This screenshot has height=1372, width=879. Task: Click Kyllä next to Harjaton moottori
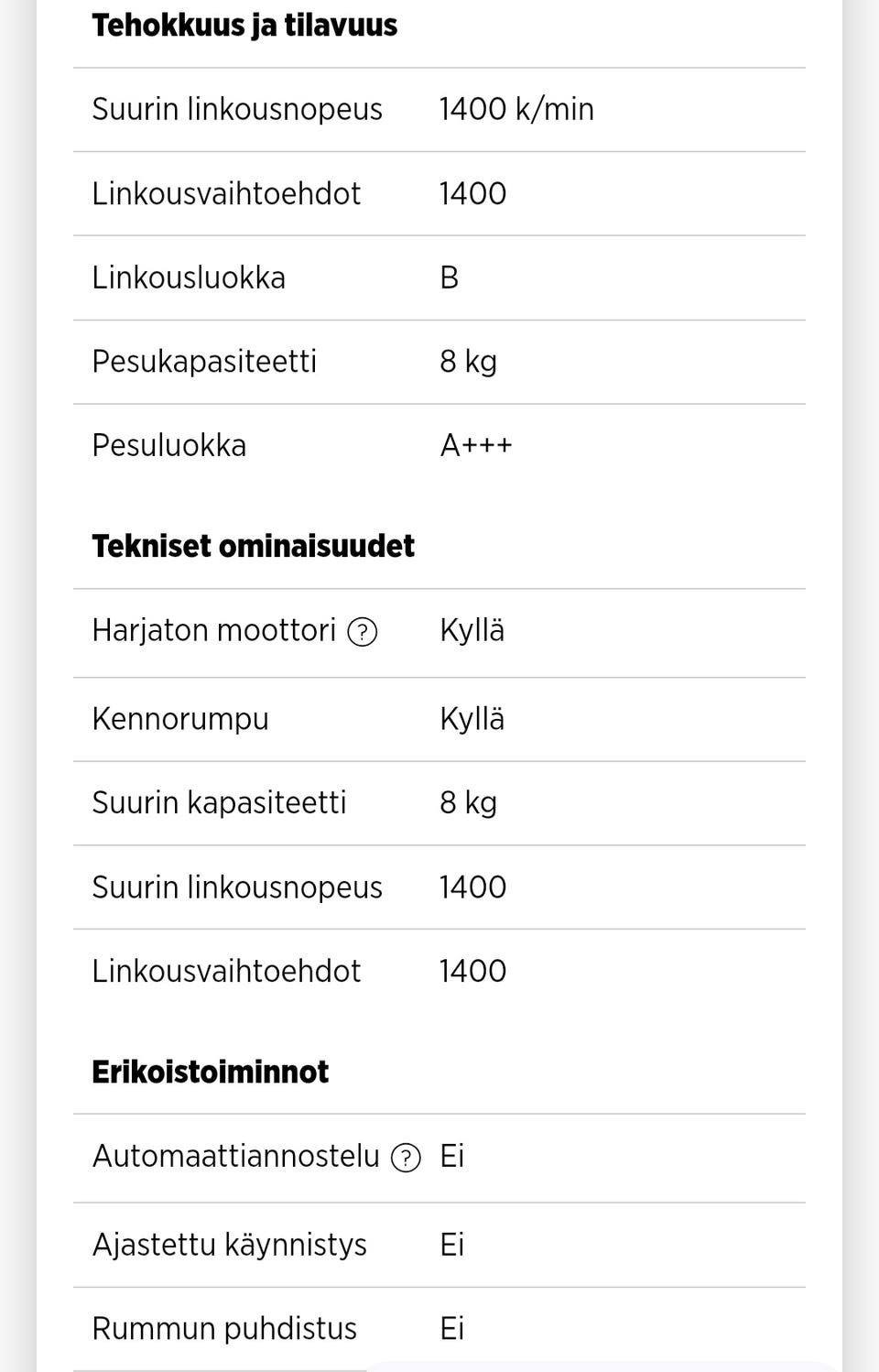pos(473,631)
